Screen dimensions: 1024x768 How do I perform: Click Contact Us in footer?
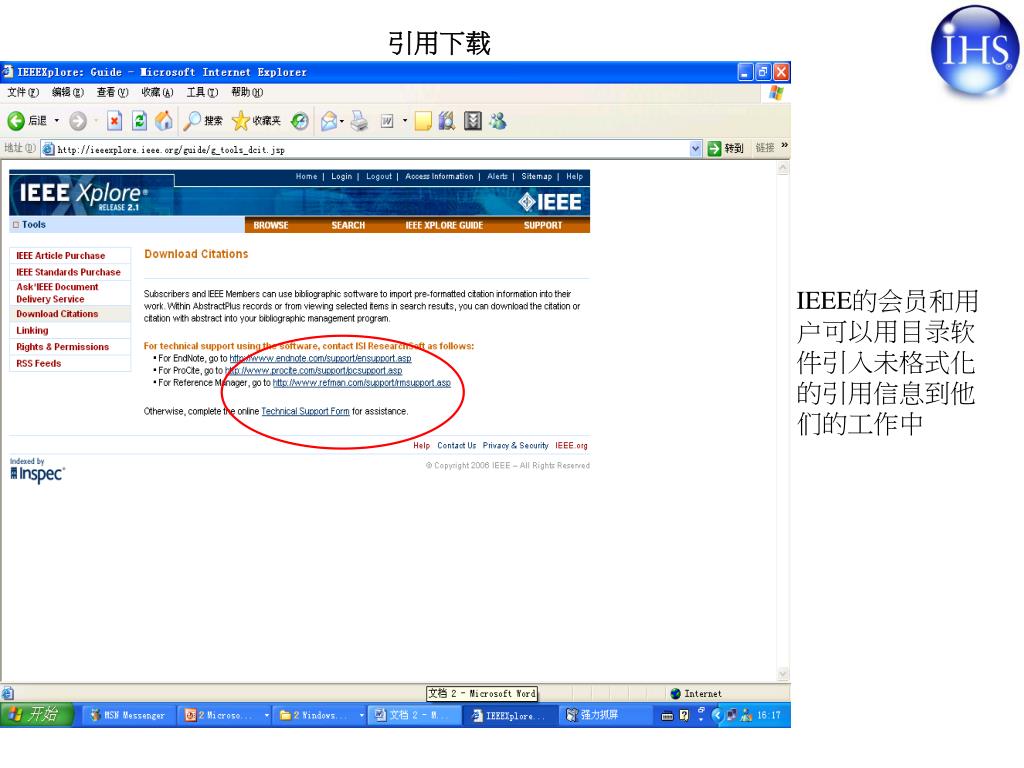pos(456,445)
